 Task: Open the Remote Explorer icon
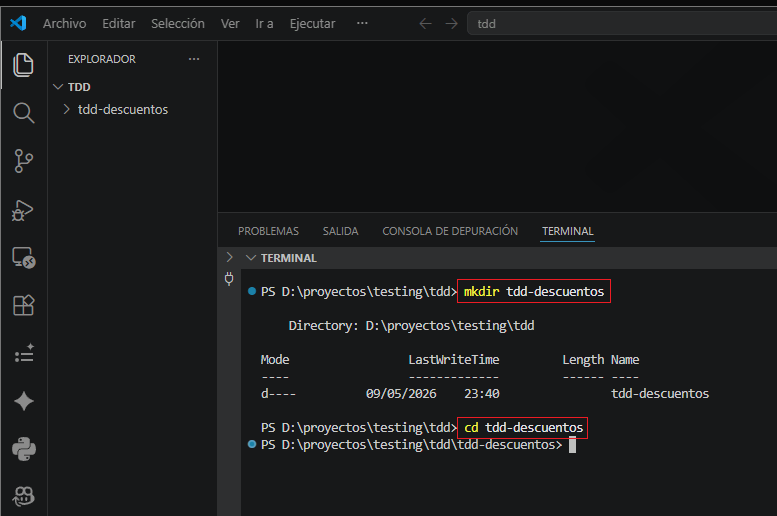coord(24,258)
